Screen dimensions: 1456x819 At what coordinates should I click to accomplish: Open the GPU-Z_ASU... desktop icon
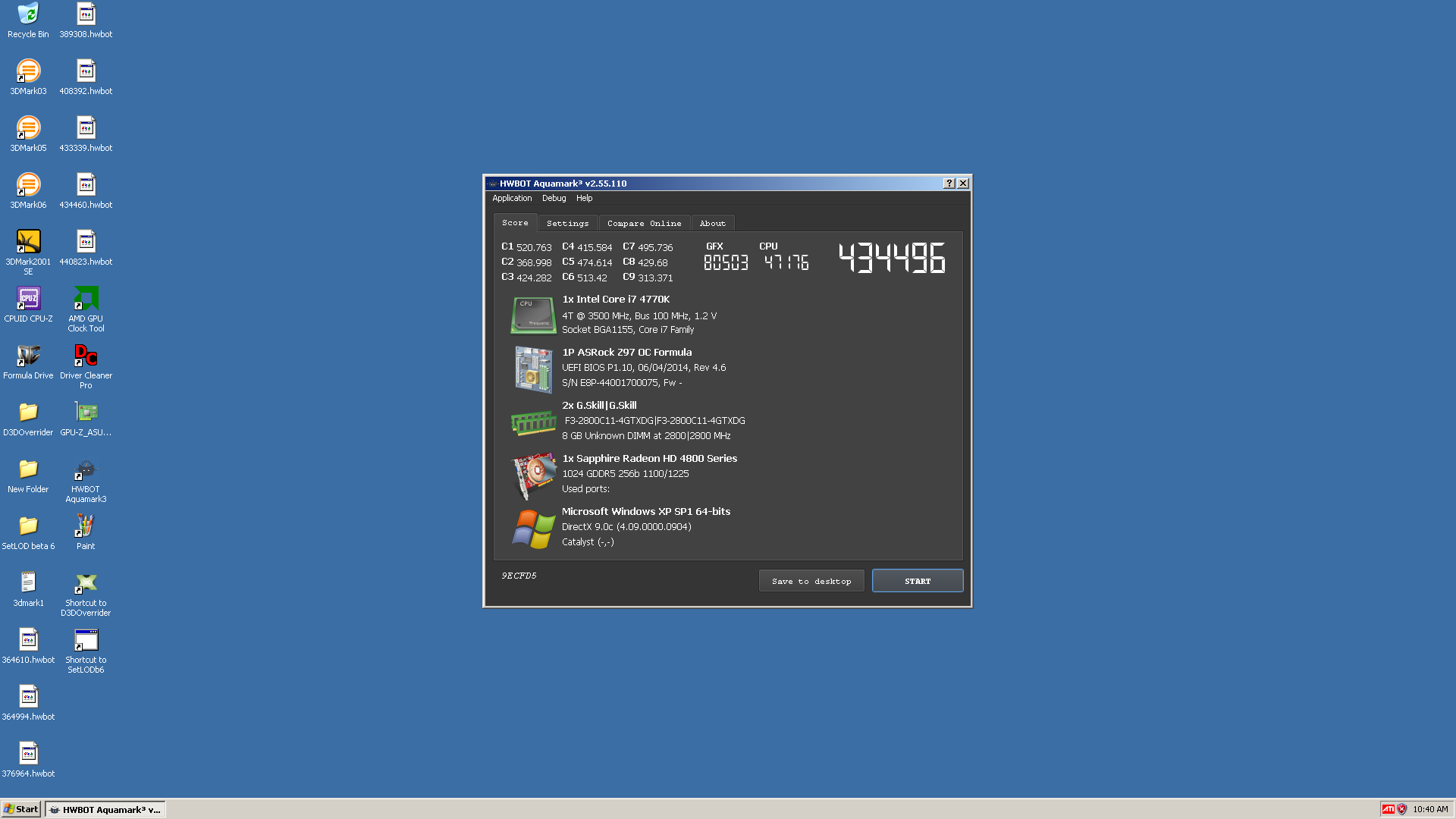pyautogui.click(x=86, y=419)
